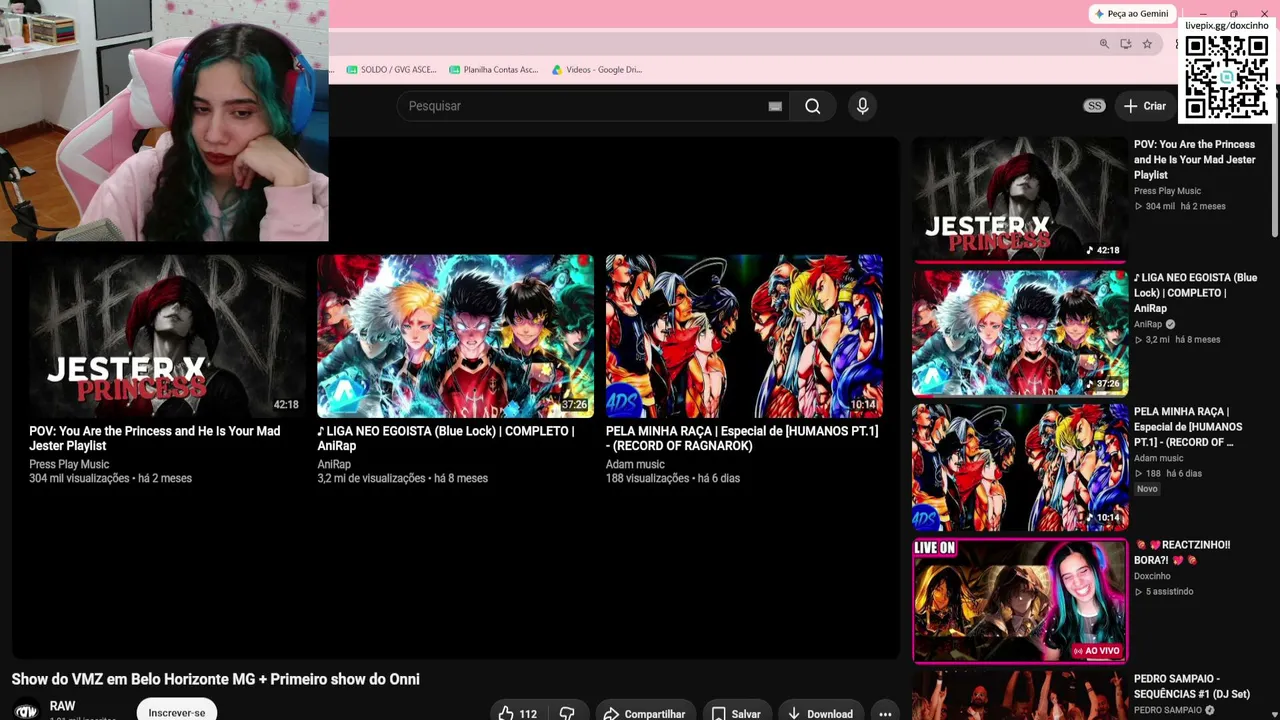Click the 'Doxcinho' channel name in the sidebar

click(1152, 576)
